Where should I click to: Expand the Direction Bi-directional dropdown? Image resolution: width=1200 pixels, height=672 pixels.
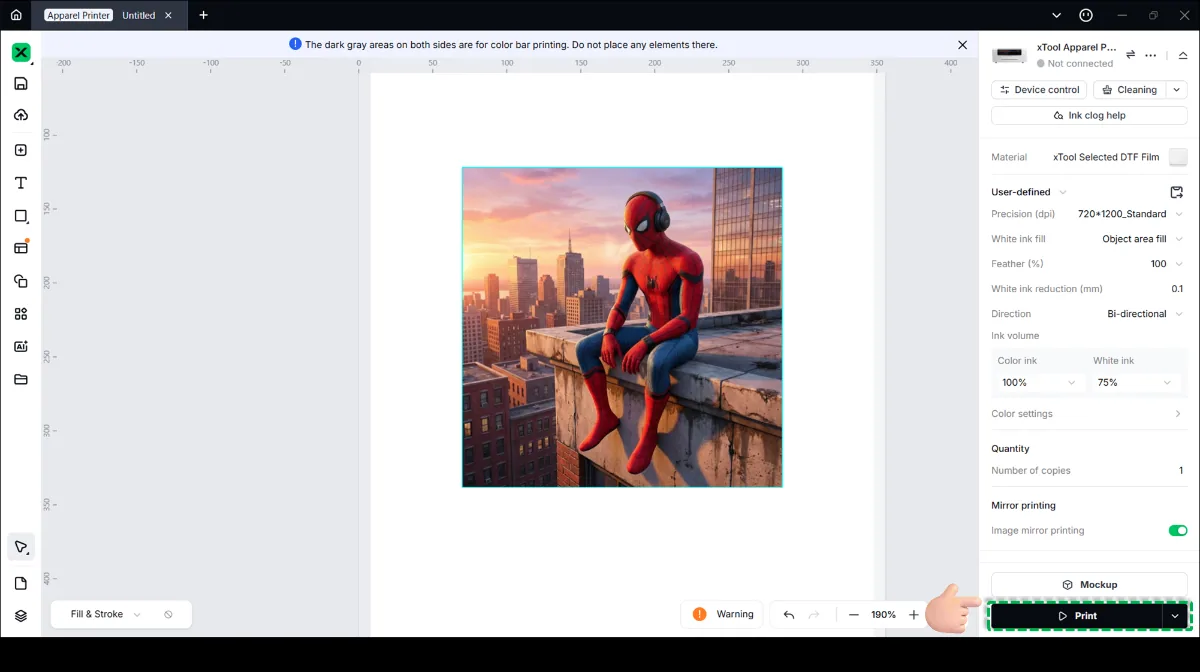(x=1145, y=314)
